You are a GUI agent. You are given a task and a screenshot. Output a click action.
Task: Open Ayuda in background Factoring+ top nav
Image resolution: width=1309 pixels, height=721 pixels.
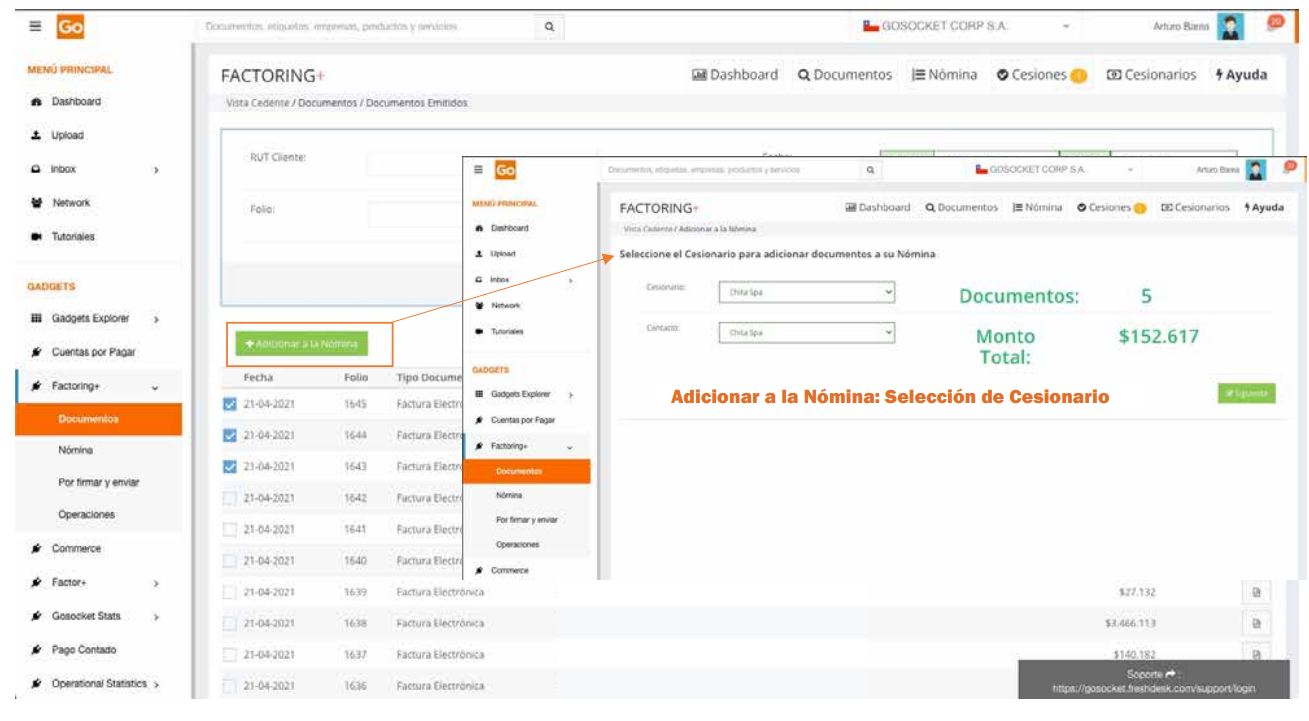tap(1241, 75)
